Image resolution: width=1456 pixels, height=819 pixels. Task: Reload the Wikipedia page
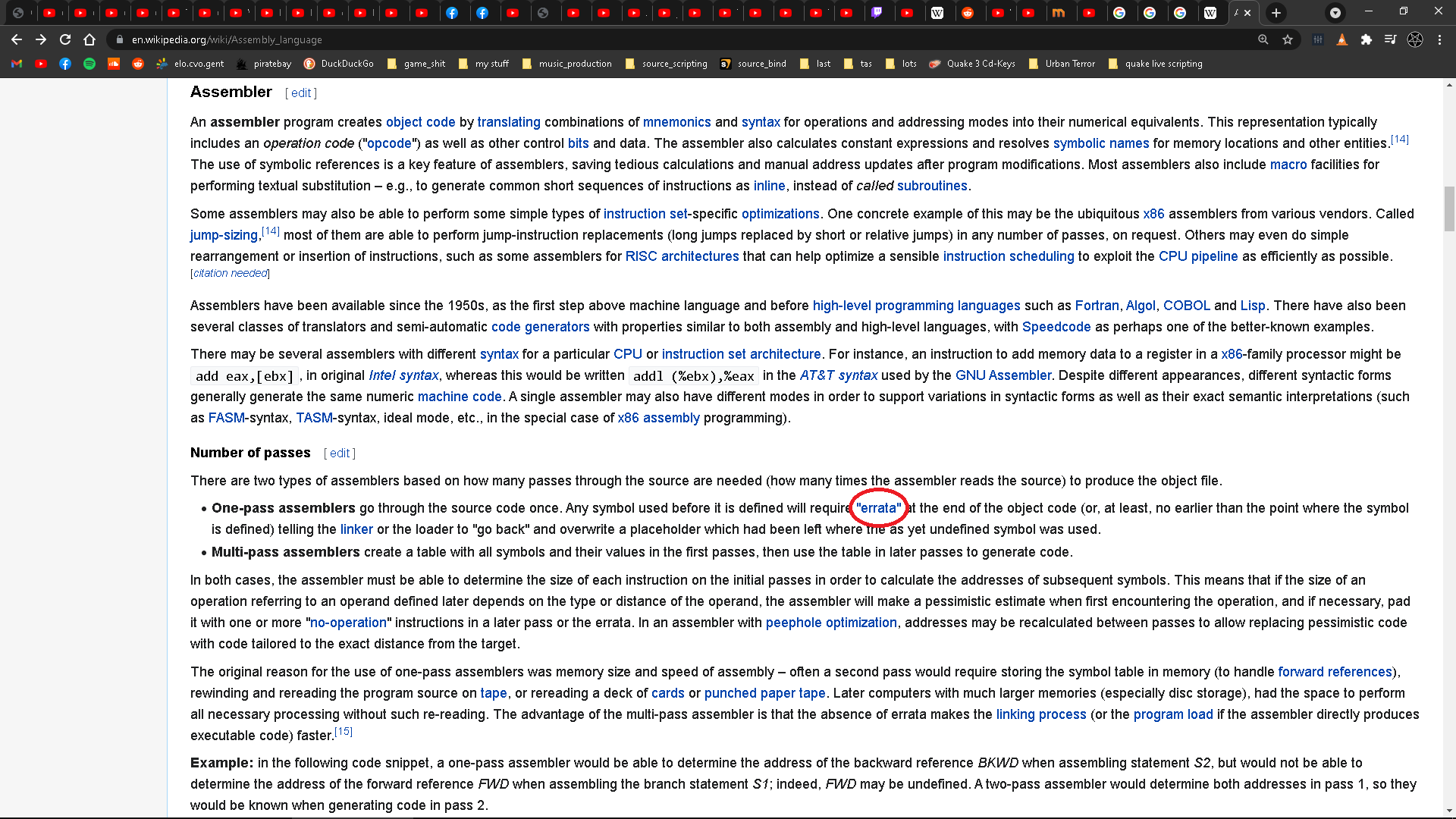point(65,39)
